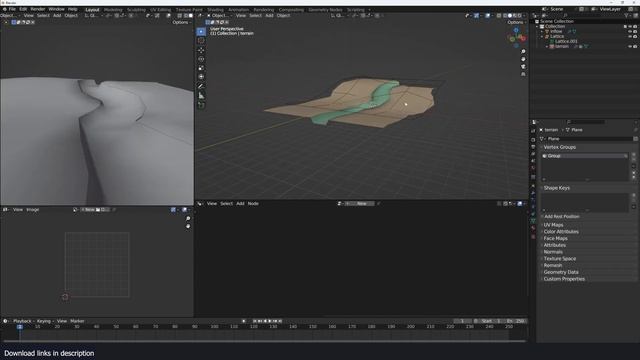The width and height of the screenshot is (640, 360).
Task: Open the timeline Marker menu
Action: point(77,321)
